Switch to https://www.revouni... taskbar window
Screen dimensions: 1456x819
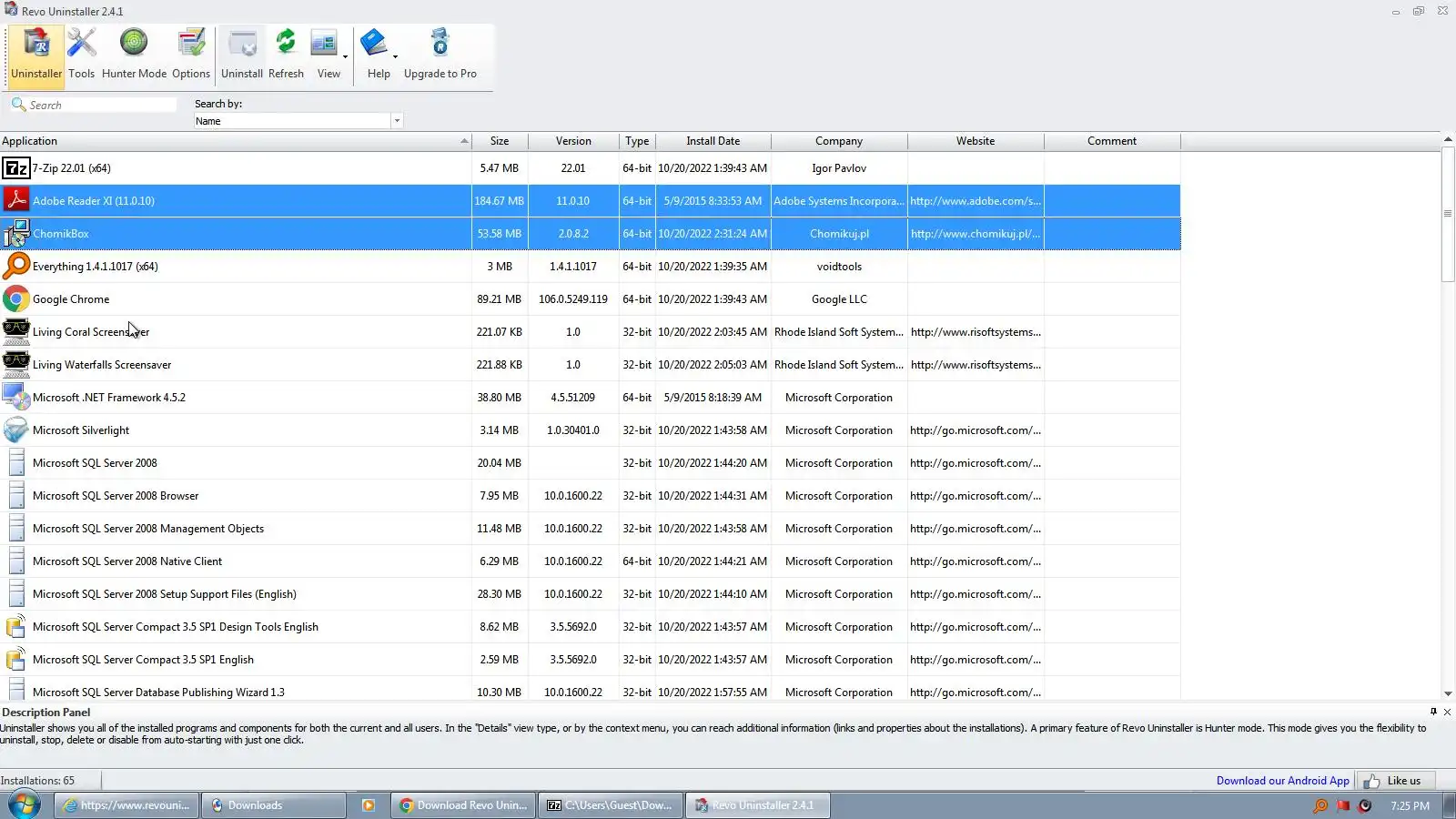coord(126,805)
